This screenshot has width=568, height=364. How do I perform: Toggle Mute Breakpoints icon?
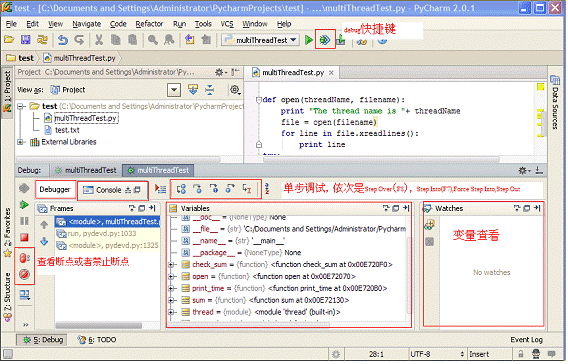(25, 275)
